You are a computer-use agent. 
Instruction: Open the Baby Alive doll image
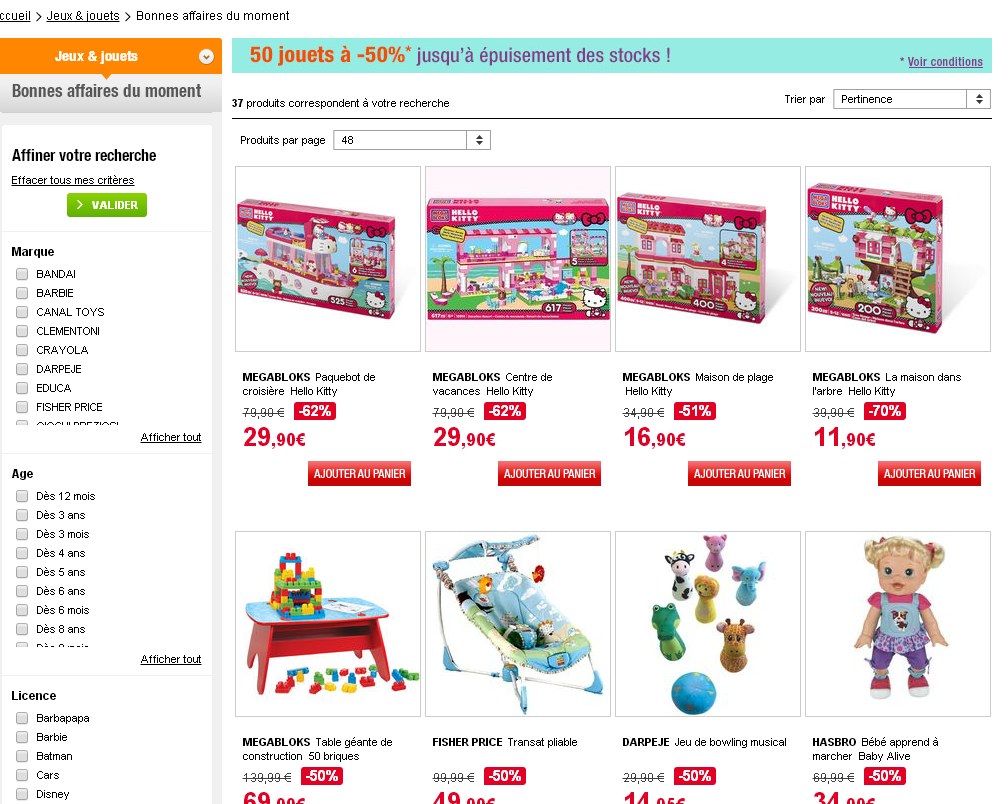tap(897, 623)
